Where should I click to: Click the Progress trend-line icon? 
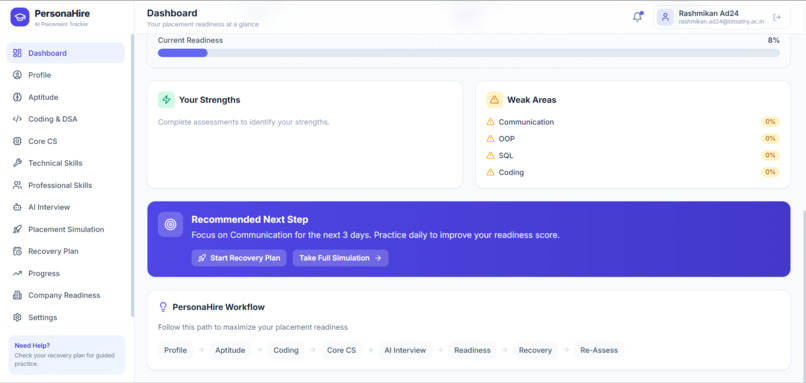[x=17, y=273]
